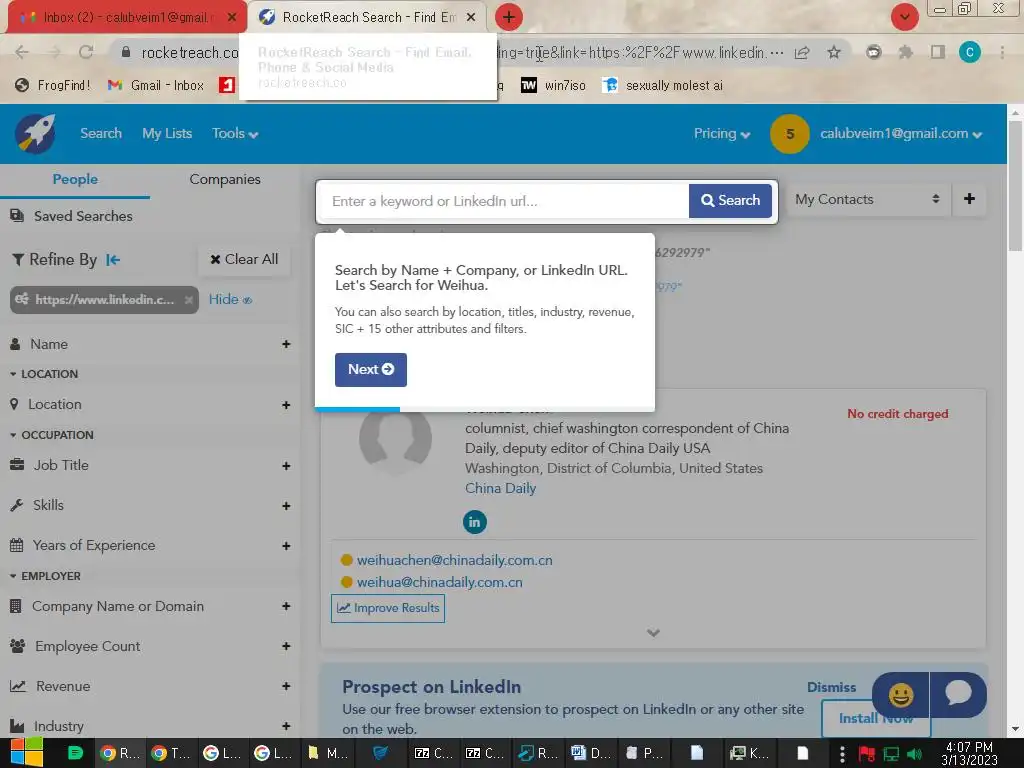
Task: Bookmark this page with star
Action: tap(834, 52)
